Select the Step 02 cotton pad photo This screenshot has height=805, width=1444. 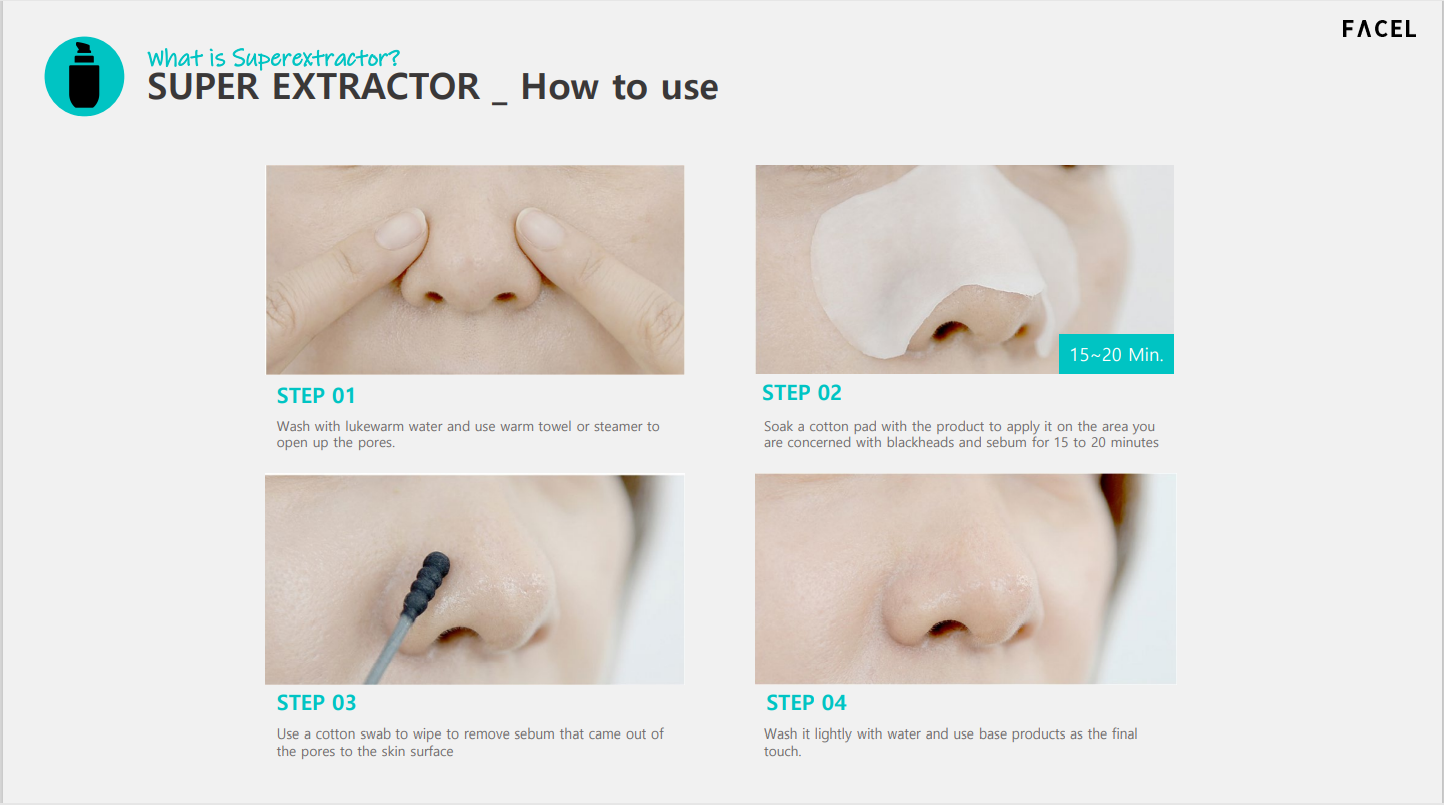pyautogui.click(x=964, y=269)
